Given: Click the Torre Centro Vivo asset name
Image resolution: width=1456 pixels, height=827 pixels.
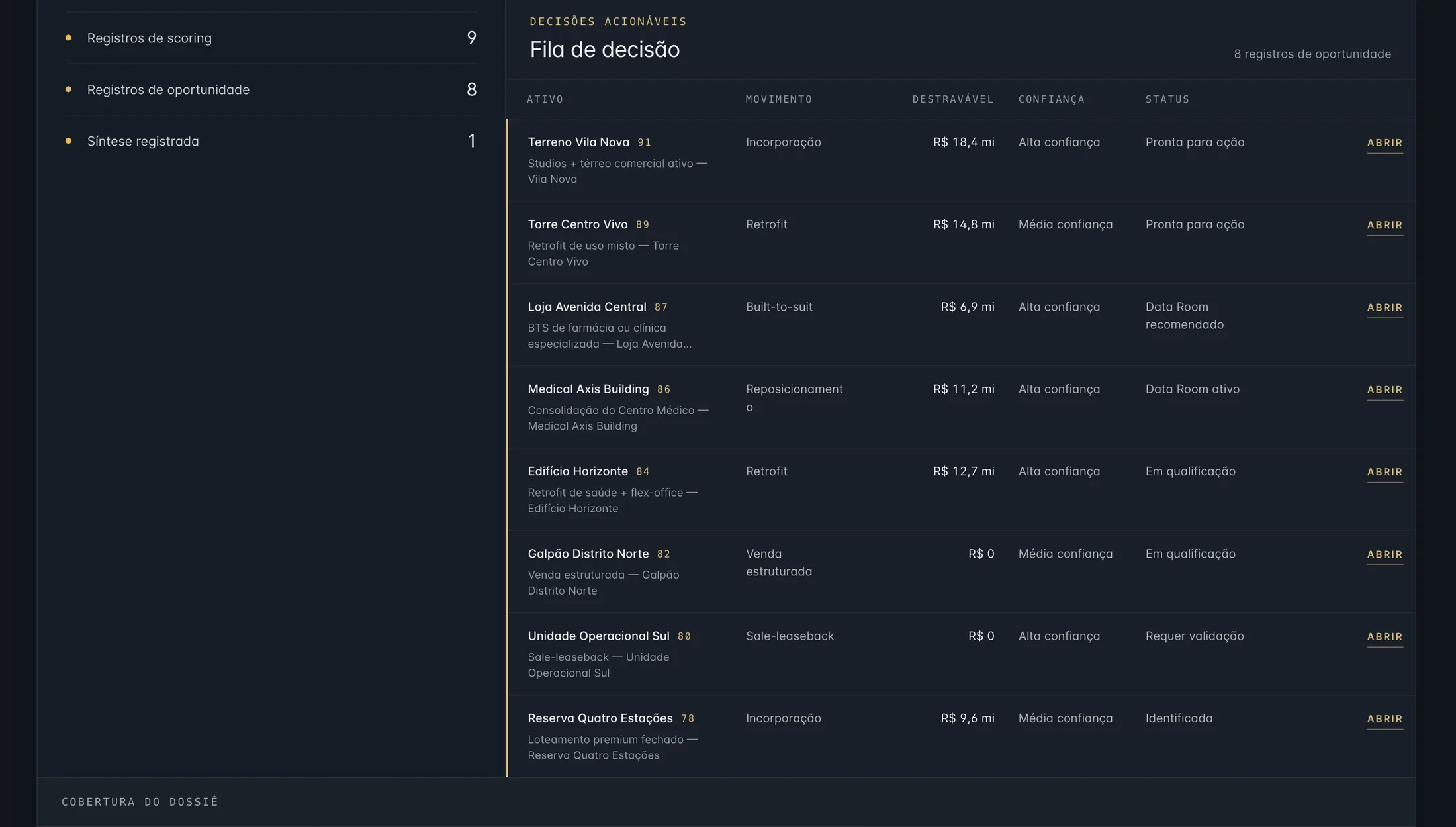Looking at the screenshot, I should coord(578,224).
